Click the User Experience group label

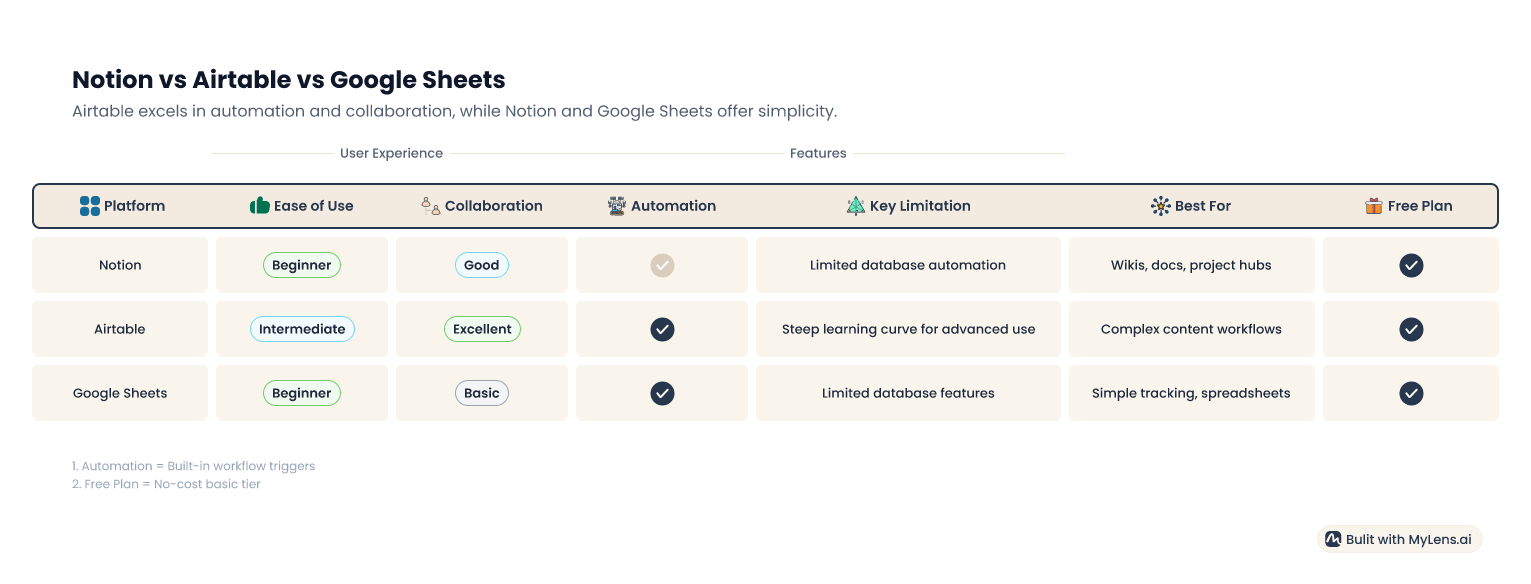click(391, 153)
